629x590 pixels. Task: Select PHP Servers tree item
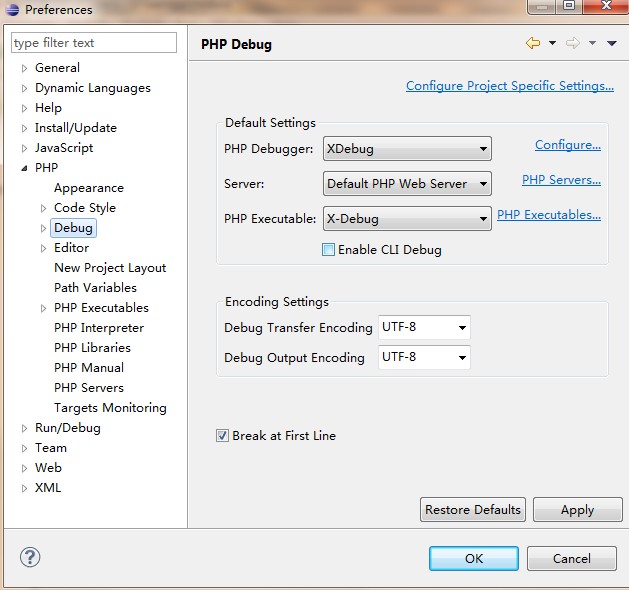point(89,387)
